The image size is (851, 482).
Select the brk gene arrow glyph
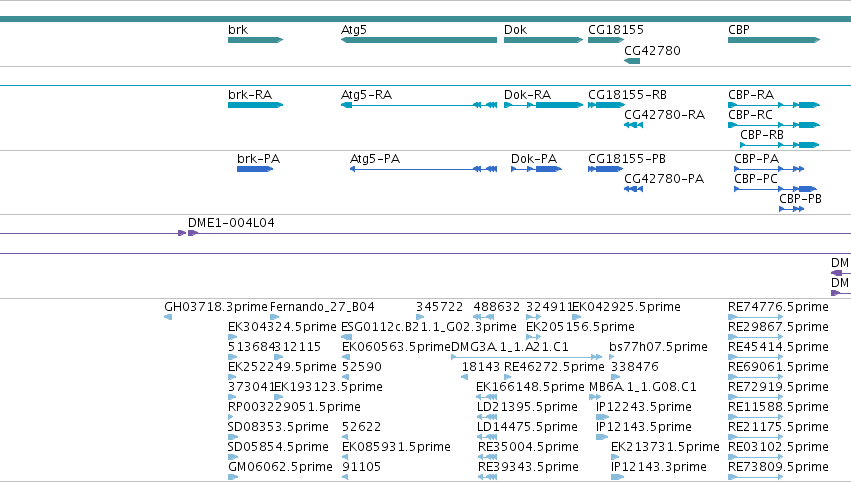256,40
